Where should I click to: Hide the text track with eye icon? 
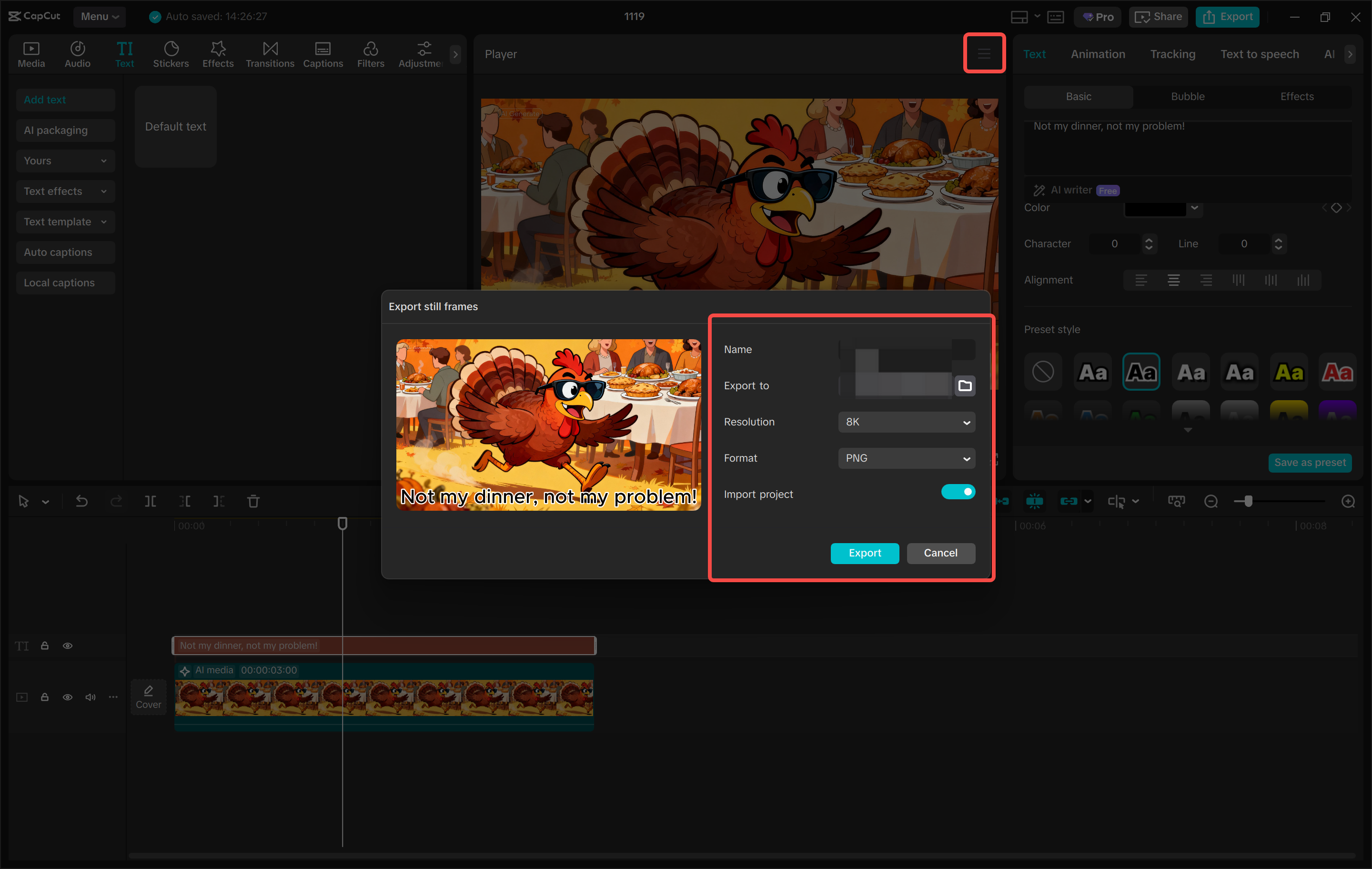(67, 646)
